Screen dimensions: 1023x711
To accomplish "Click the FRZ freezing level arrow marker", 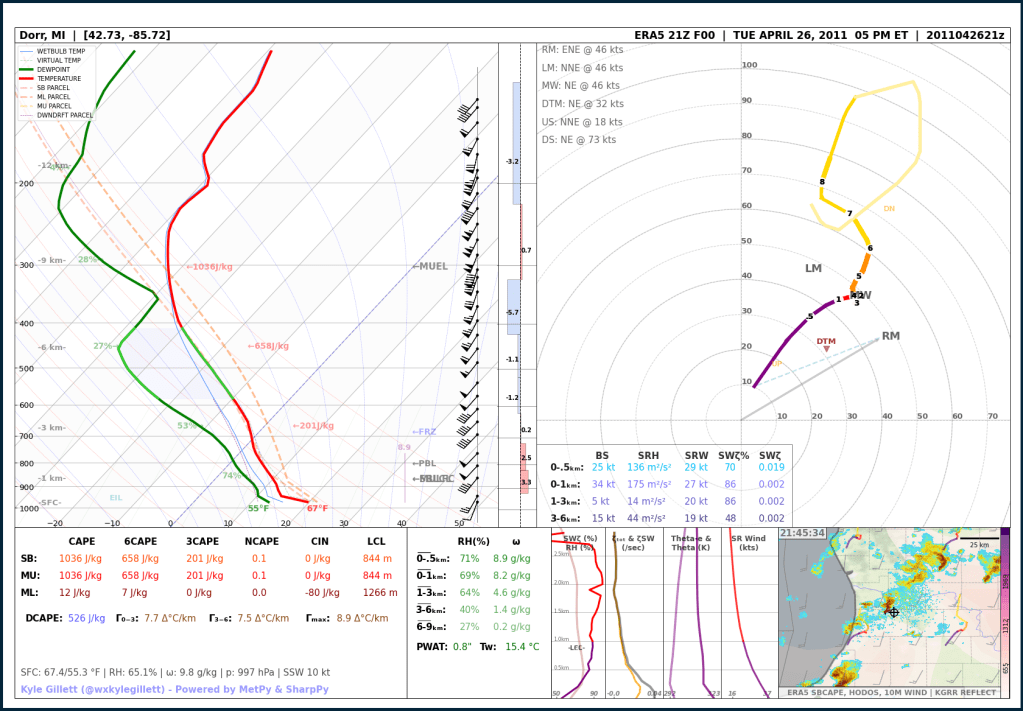I will coord(424,432).
